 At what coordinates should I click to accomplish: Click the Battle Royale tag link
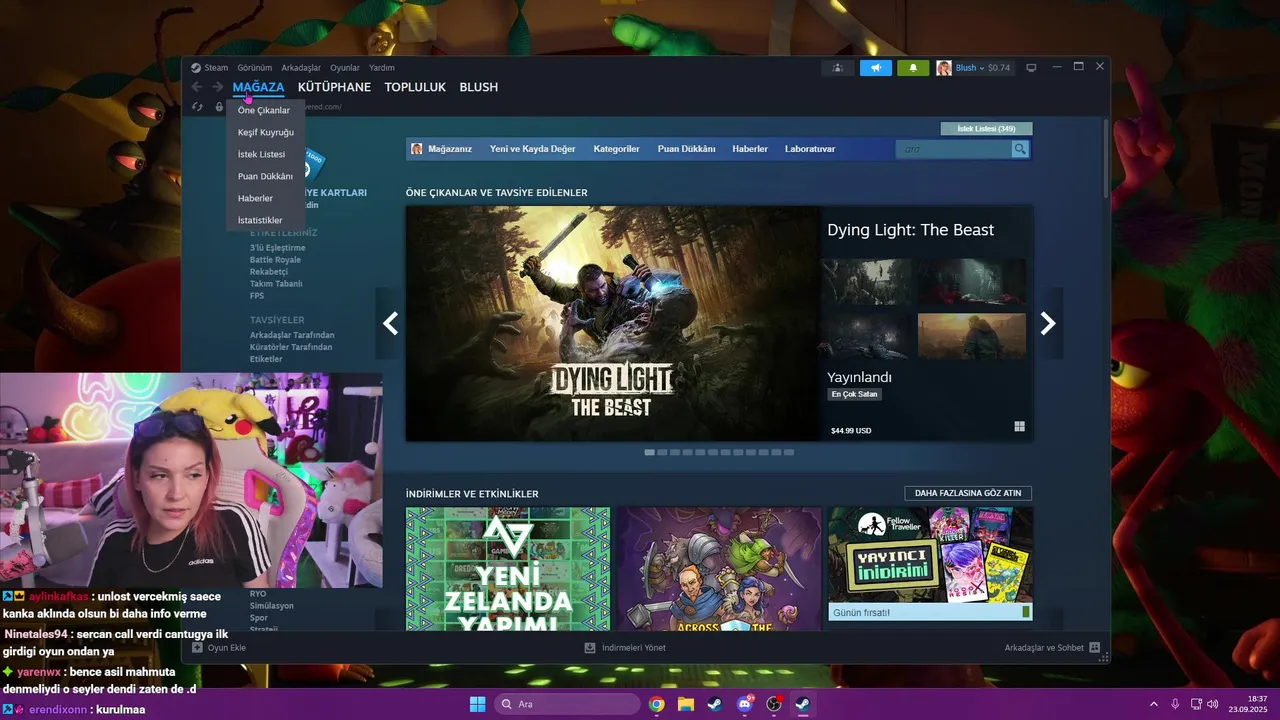point(275,260)
